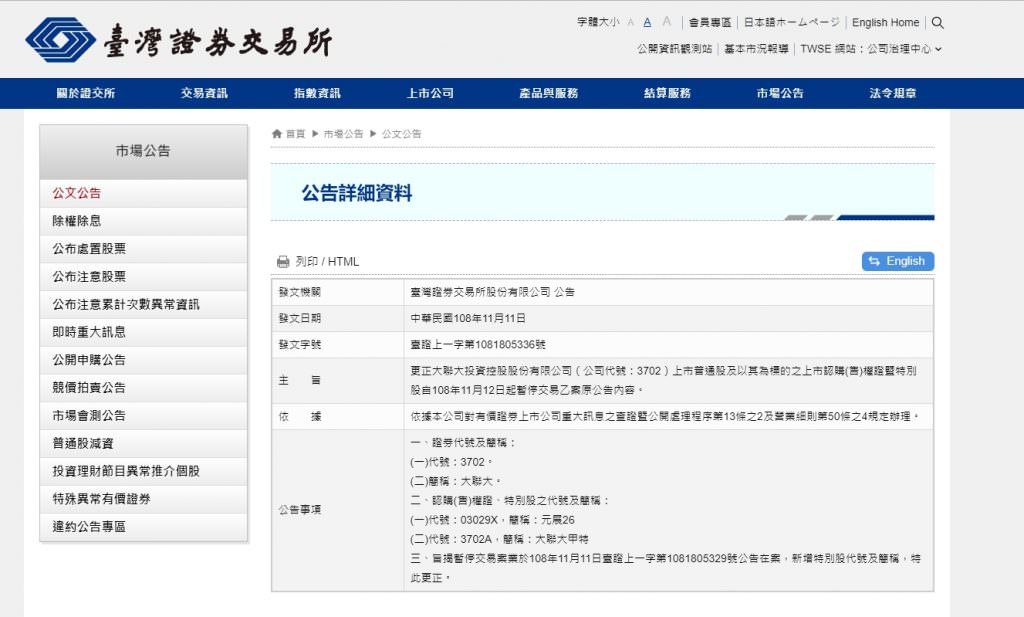Expand TWSE 網站 公司治理中心 dropdown
Screen dimensions: 1024x617
pos(871,49)
